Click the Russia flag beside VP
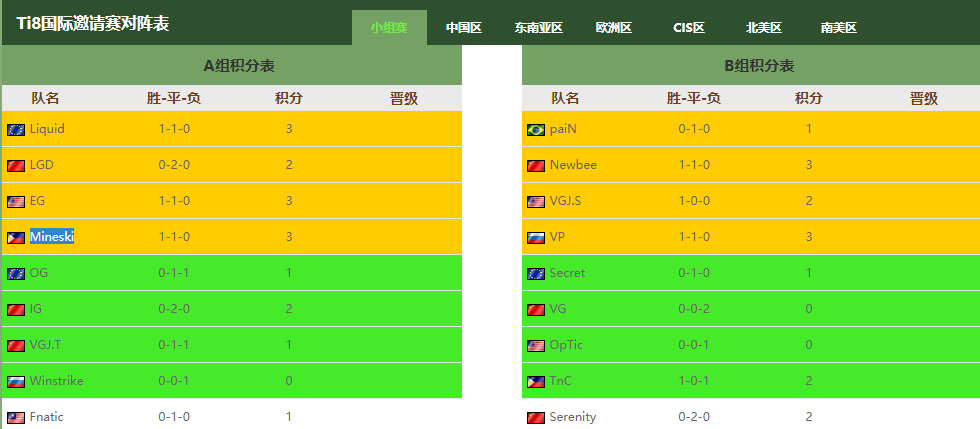The height and width of the screenshot is (429, 980). click(x=536, y=238)
